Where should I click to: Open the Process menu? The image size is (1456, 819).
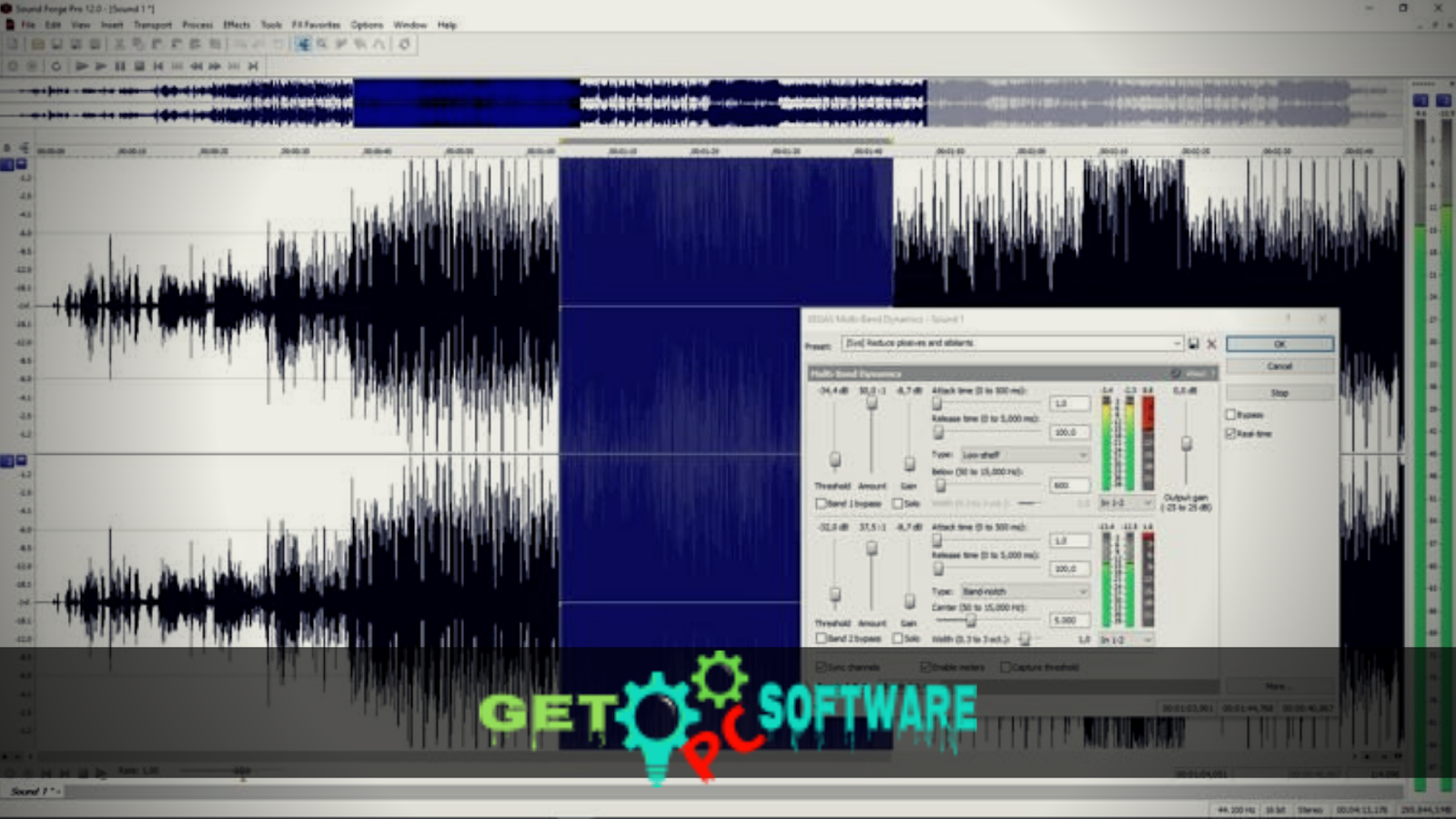click(197, 25)
